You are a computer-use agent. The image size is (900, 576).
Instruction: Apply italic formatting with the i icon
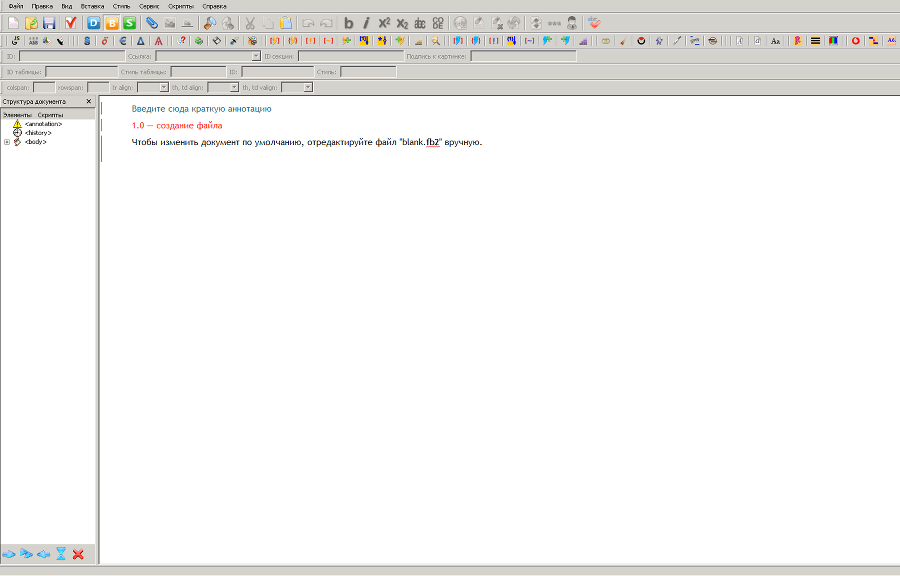(x=366, y=22)
